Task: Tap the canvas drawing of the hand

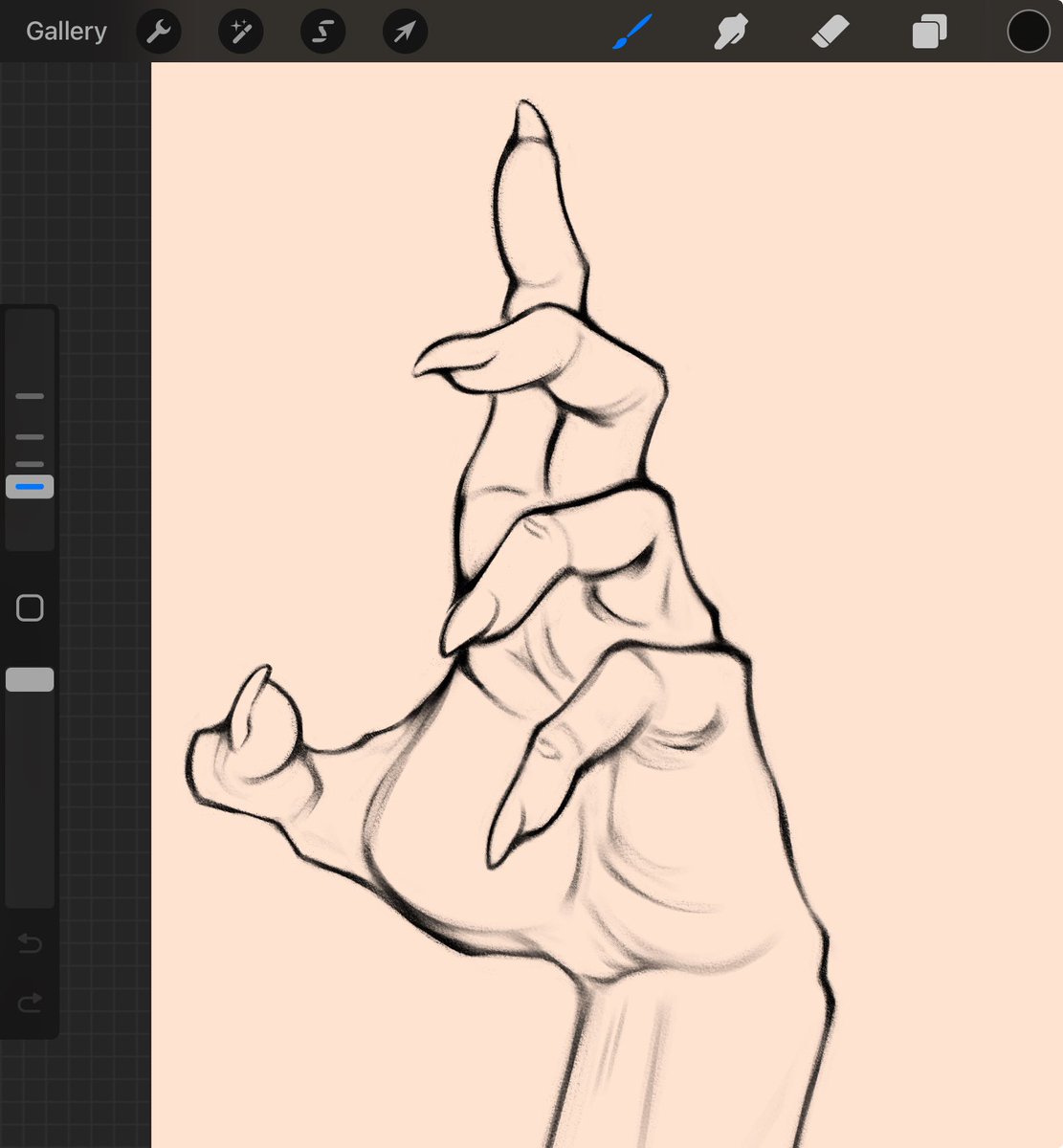Action: [x=622, y=670]
